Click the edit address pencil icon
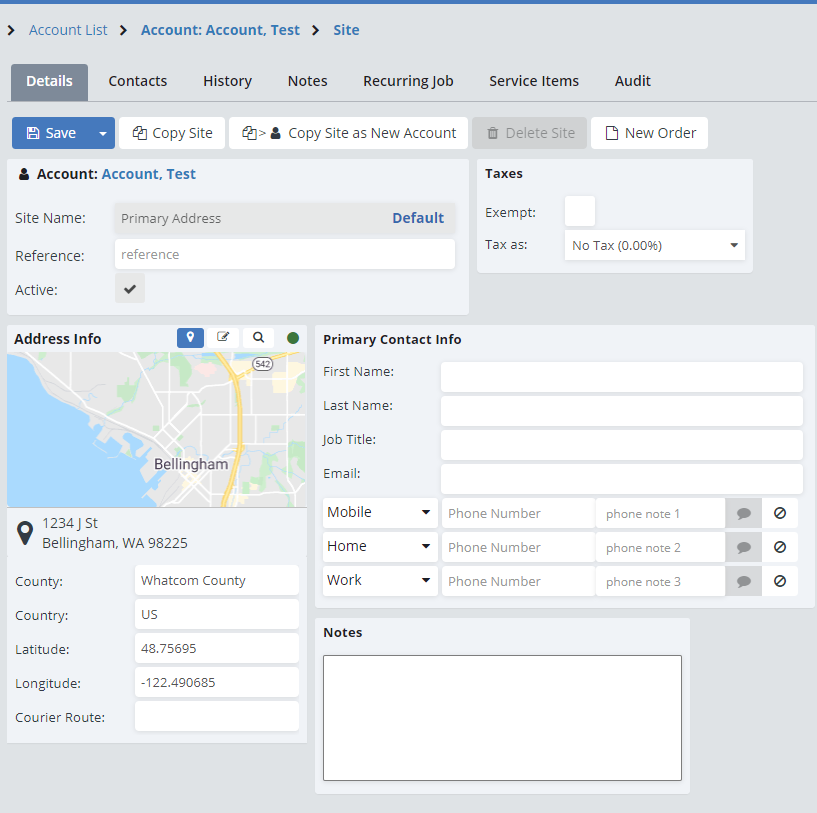Screen dimensions: 817x813 (223, 338)
